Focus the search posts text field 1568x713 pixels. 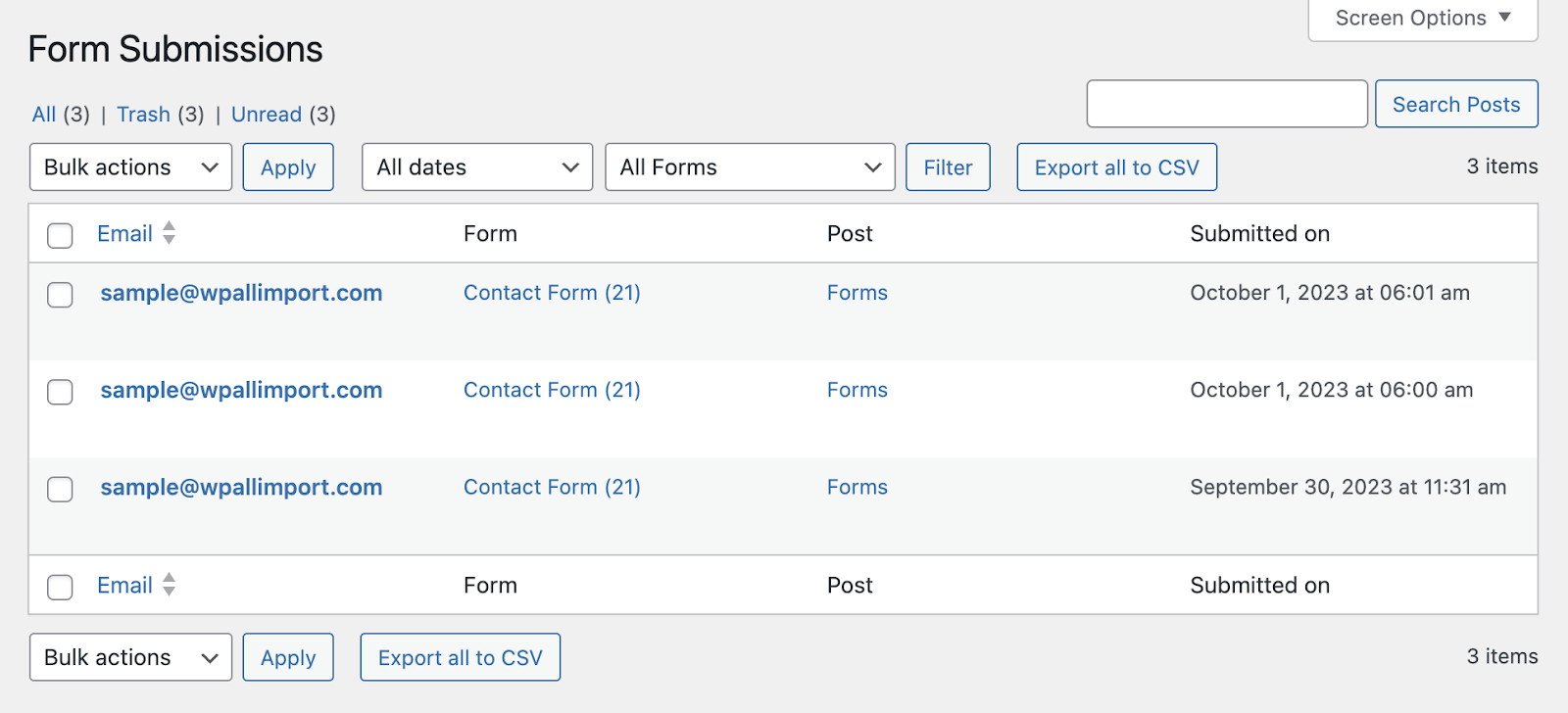[1226, 104]
